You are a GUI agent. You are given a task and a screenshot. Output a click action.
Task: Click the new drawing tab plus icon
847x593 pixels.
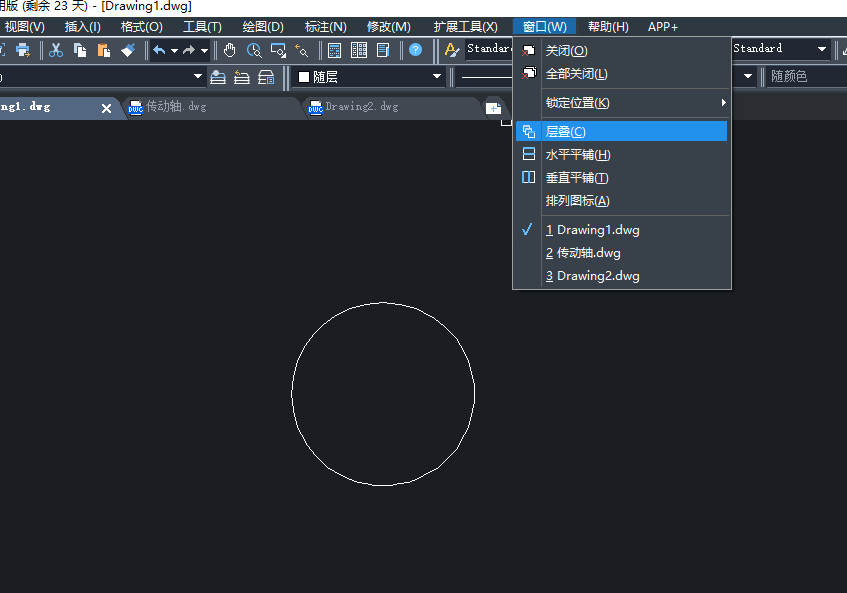493,107
